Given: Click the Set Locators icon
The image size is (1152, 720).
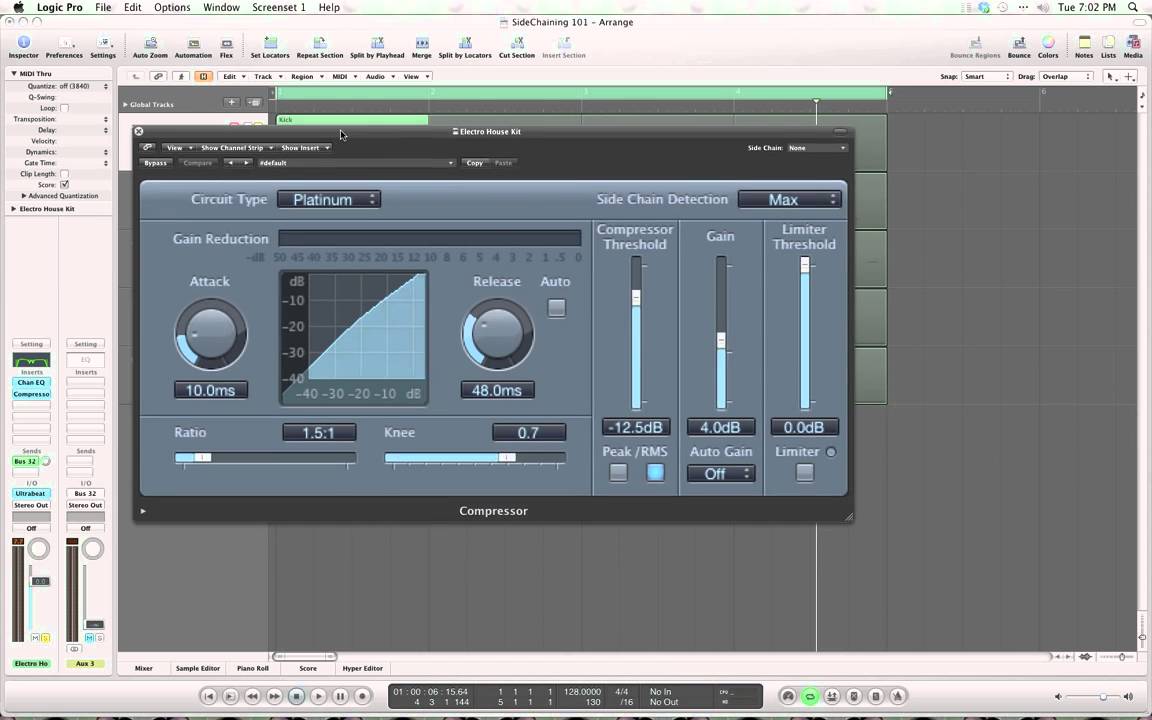Looking at the screenshot, I should click(x=270, y=47).
